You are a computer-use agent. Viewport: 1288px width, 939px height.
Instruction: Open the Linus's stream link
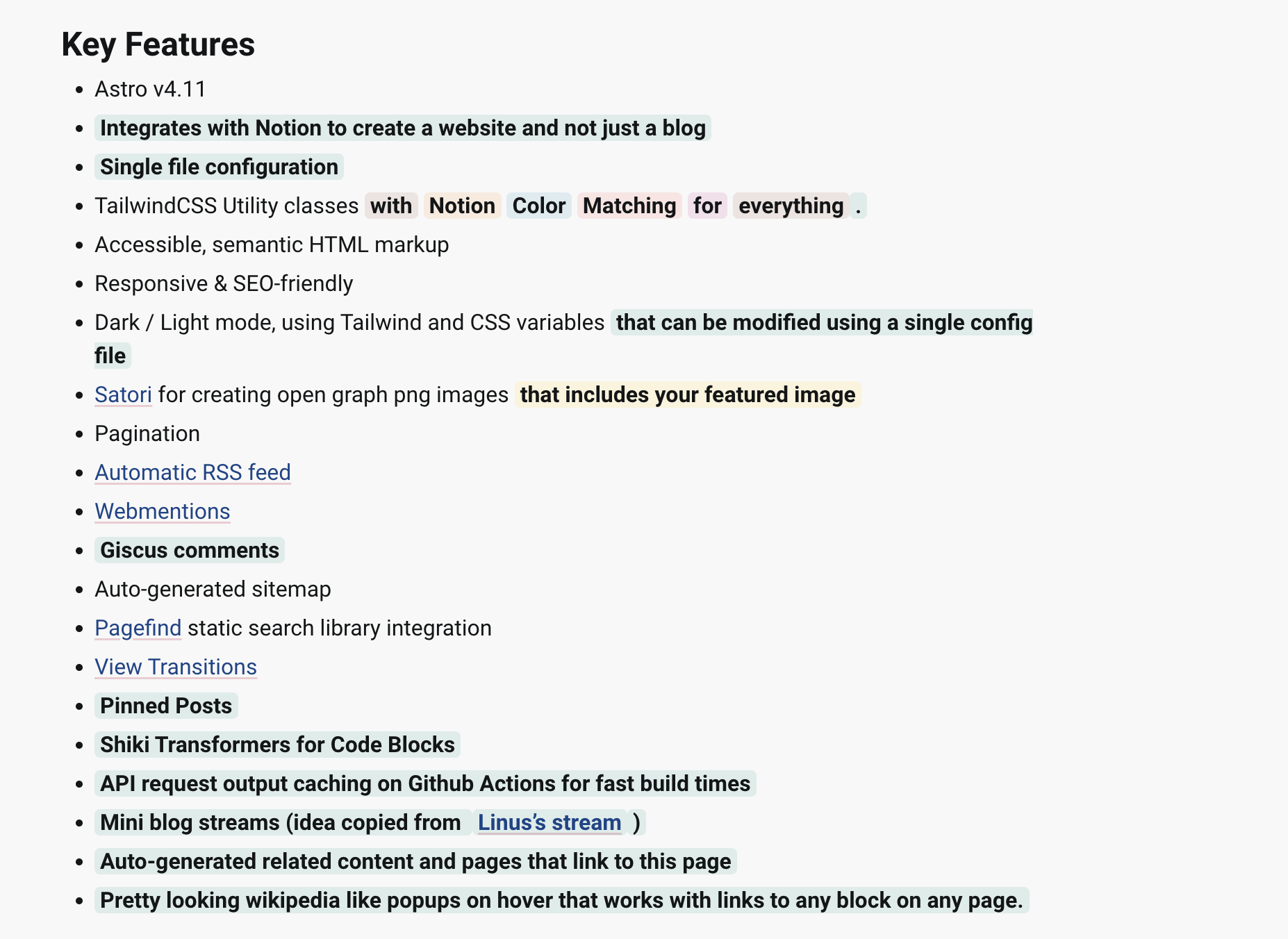[x=550, y=822]
